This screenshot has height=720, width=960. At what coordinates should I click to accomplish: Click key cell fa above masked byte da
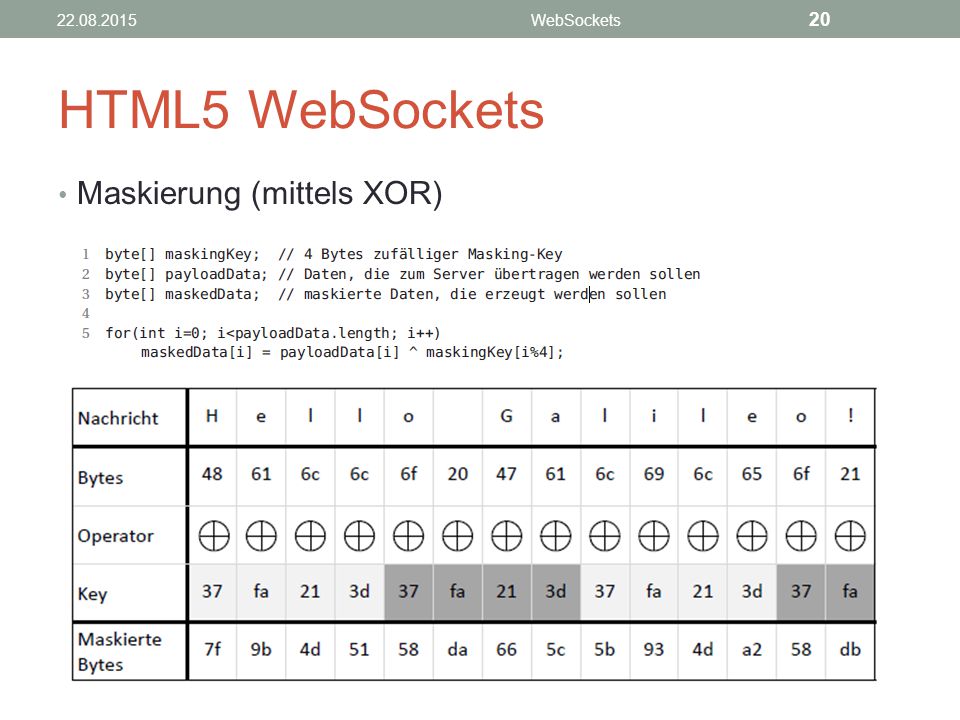click(457, 591)
